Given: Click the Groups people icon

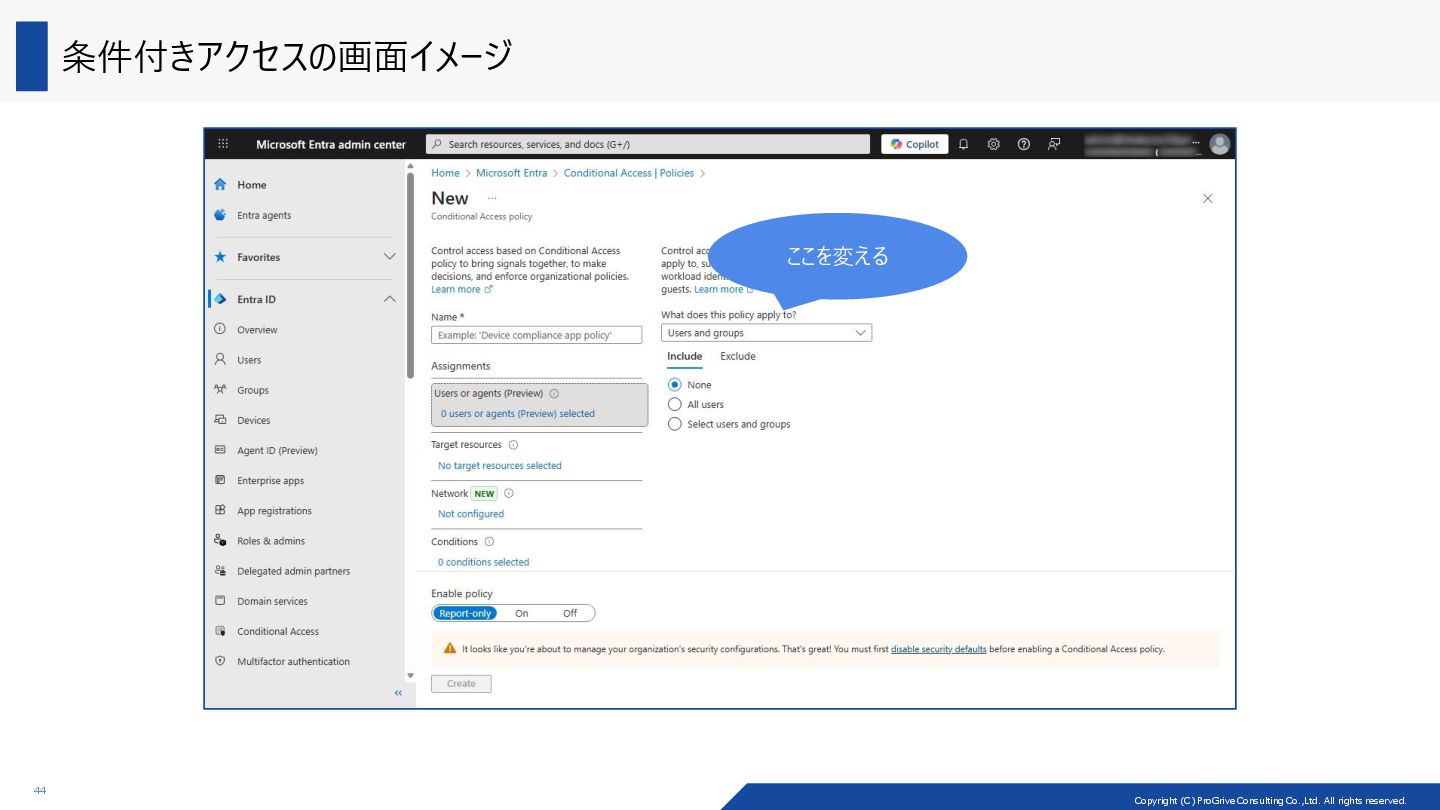Looking at the screenshot, I should [x=220, y=390].
